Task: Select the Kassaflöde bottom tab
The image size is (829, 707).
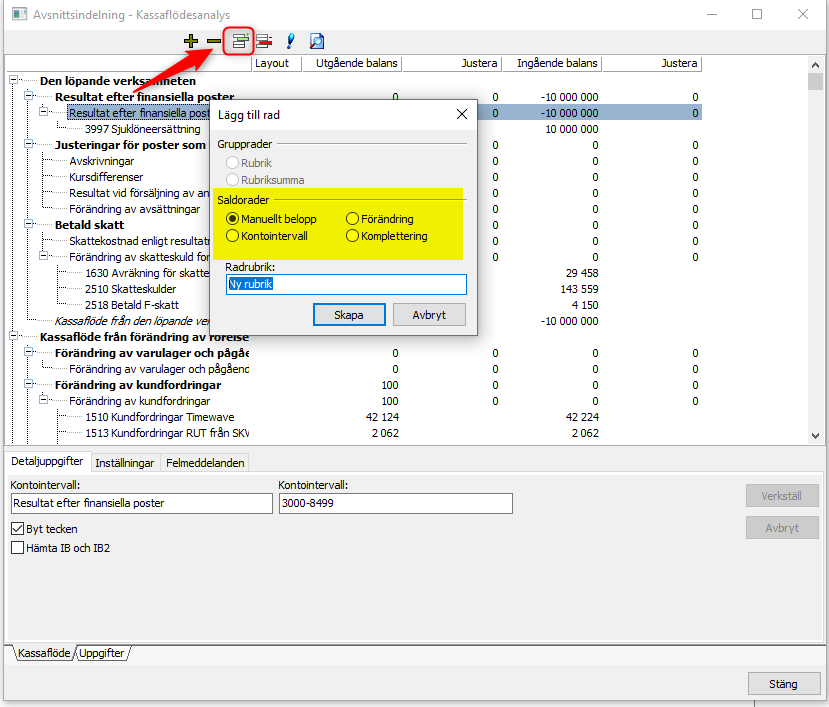Action: pyautogui.click(x=44, y=653)
